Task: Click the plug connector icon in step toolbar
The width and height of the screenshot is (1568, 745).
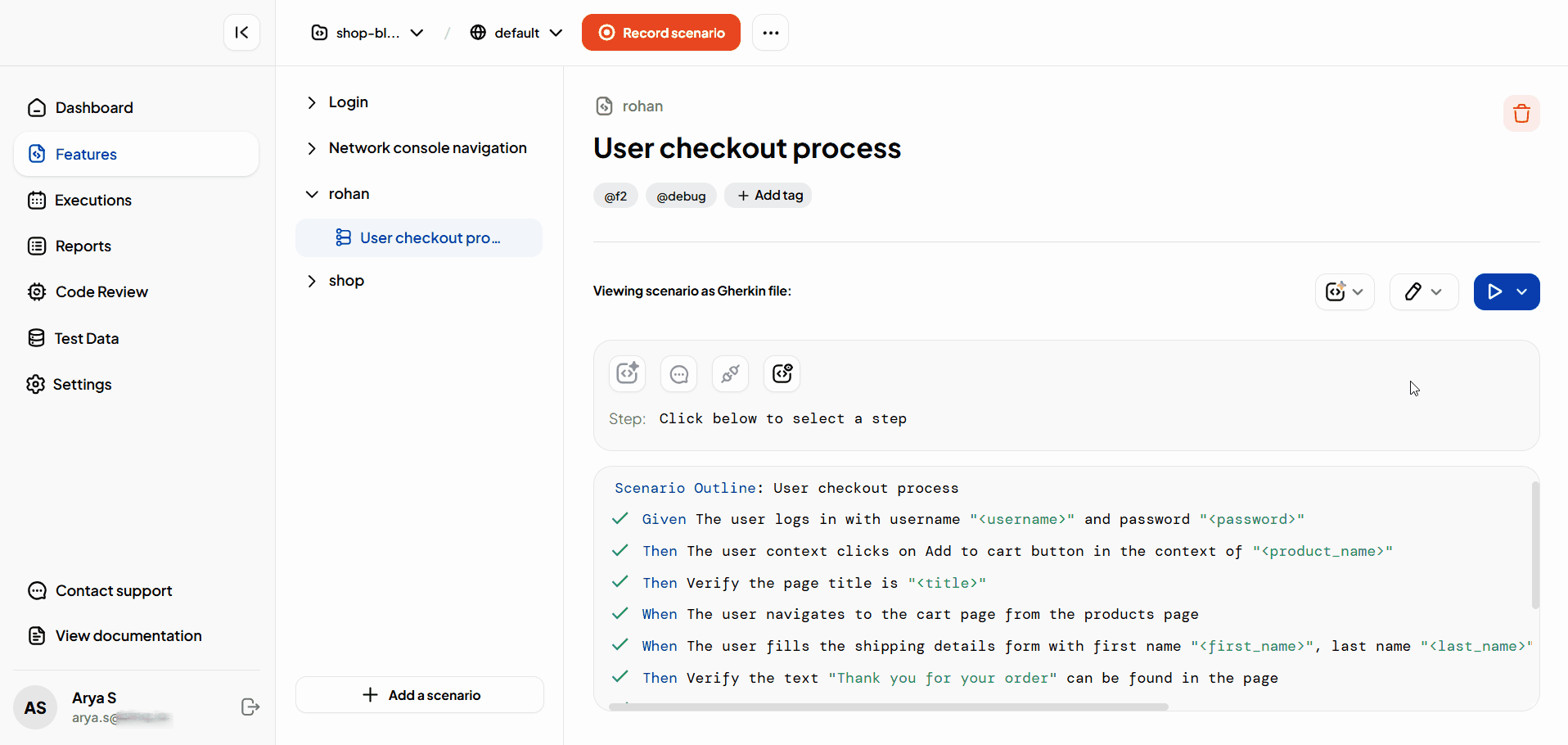Action: [x=730, y=373]
